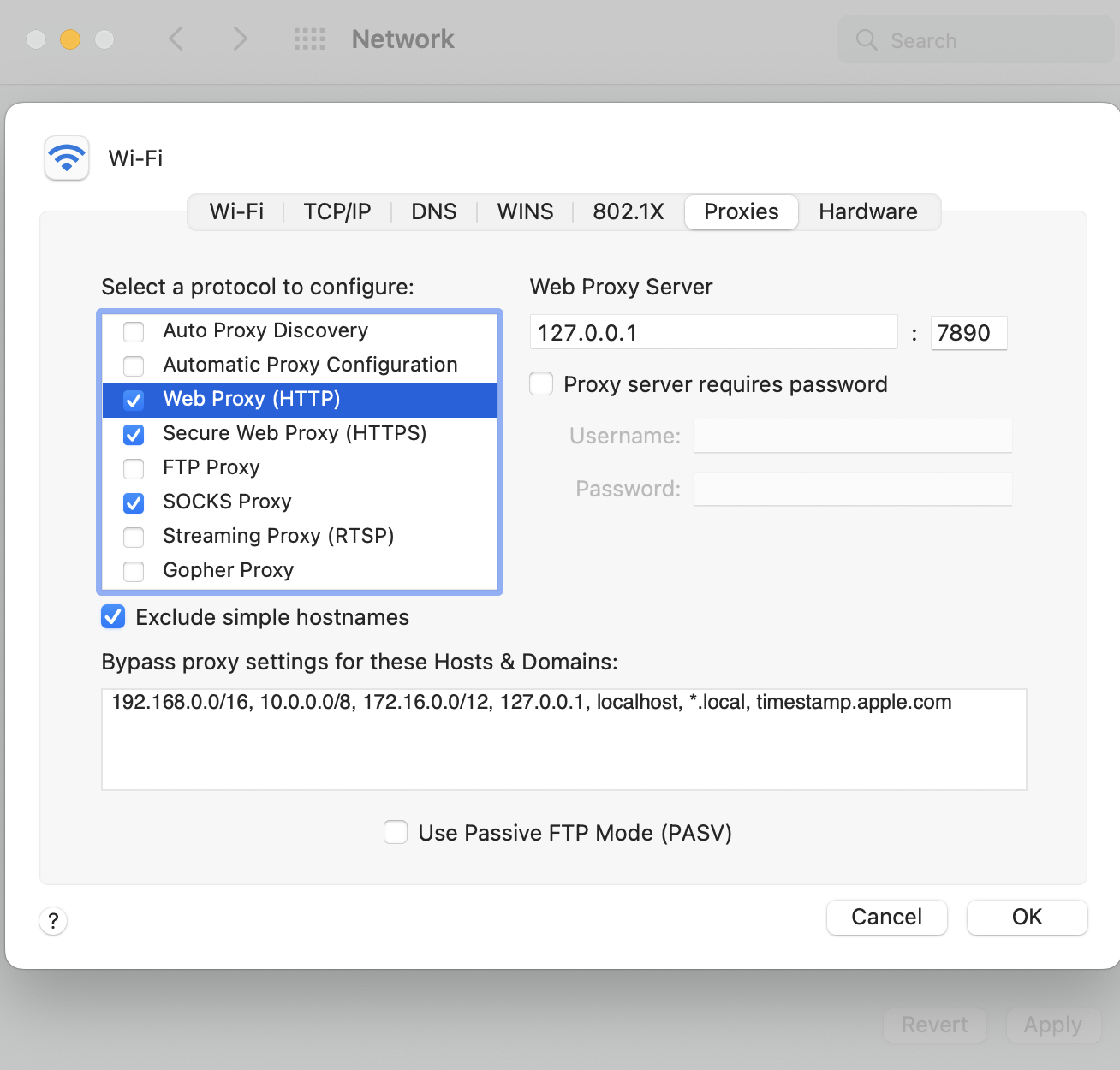Image resolution: width=1120 pixels, height=1070 pixels.
Task: Select the DNS tab
Action: (x=433, y=211)
